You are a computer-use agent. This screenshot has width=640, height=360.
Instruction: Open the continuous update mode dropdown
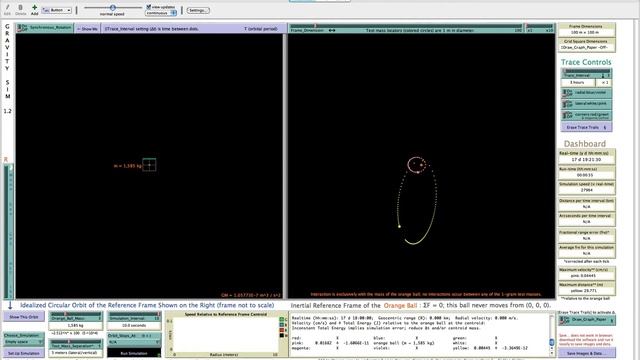(161, 13)
